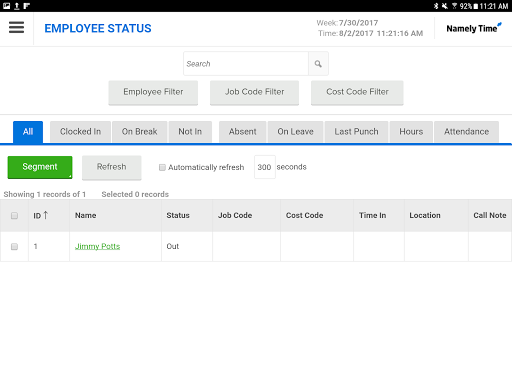Open the hamburger navigation menu

click(x=16, y=28)
